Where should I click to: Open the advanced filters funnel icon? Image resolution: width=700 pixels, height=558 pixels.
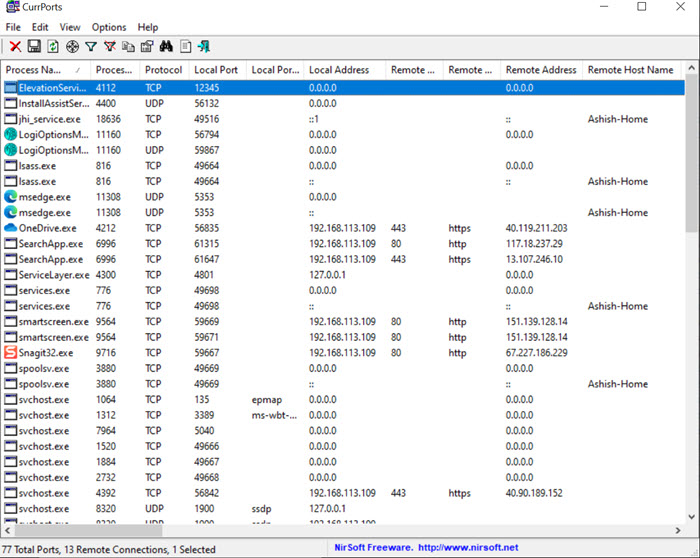point(91,46)
